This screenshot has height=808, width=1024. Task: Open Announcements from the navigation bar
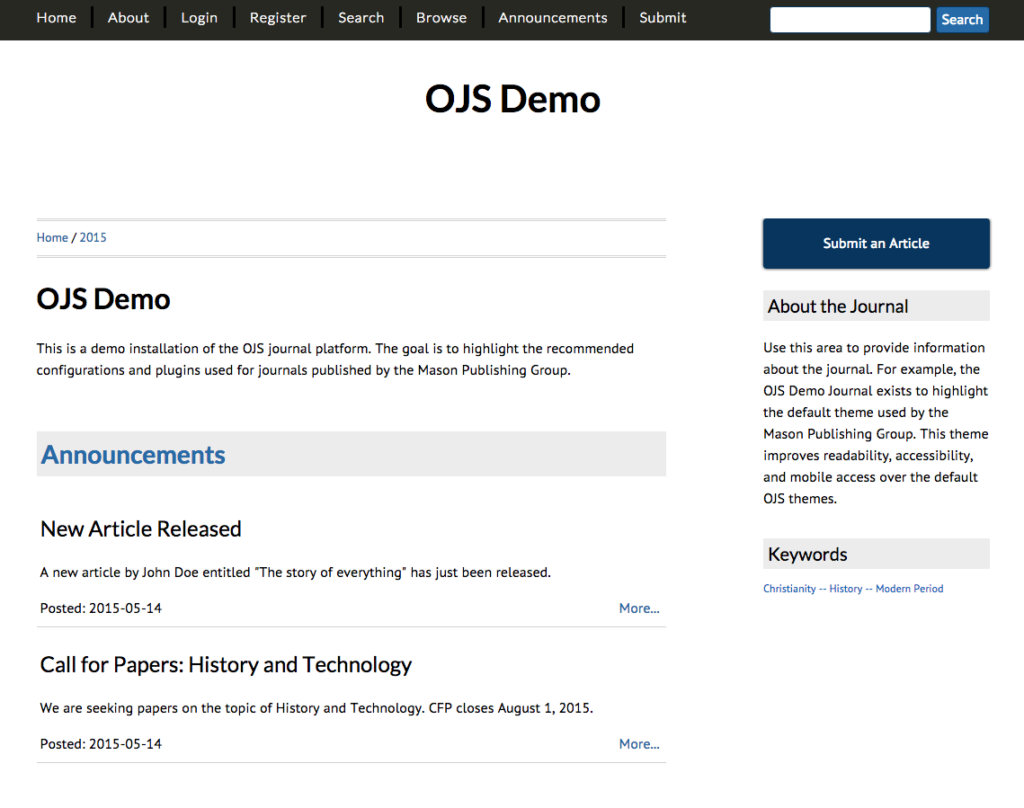click(552, 17)
